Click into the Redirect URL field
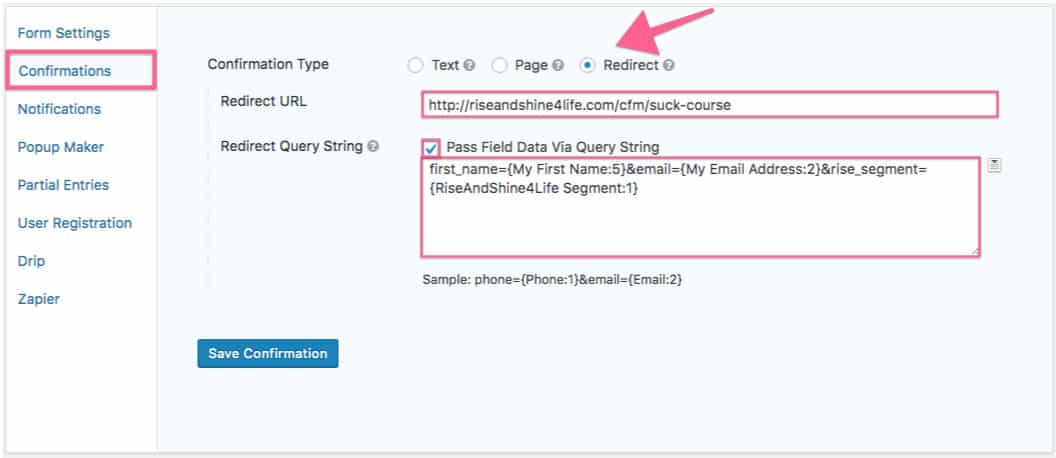This screenshot has height=458, width=1056. (709, 104)
